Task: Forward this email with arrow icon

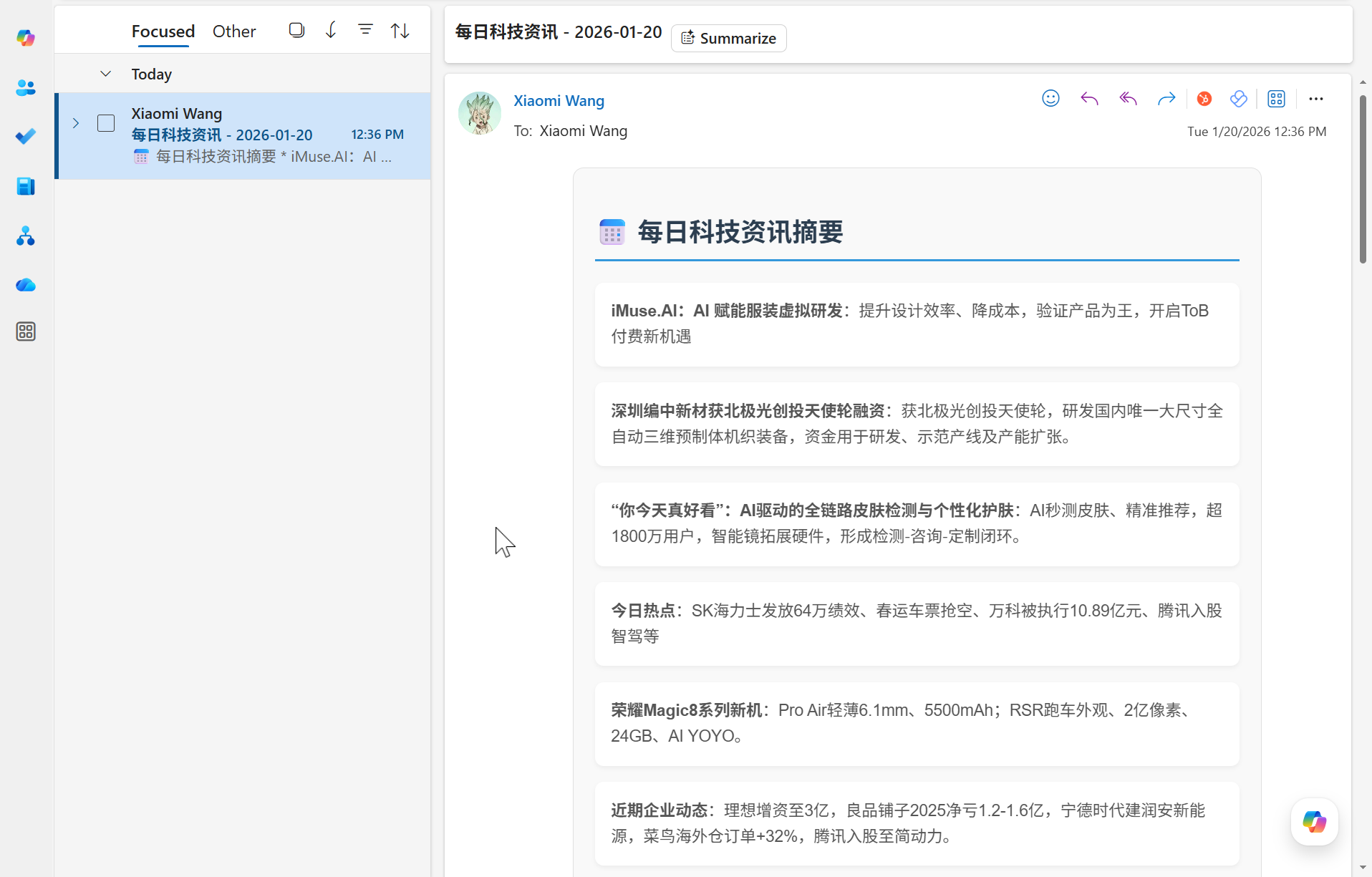Action: (x=1166, y=99)
